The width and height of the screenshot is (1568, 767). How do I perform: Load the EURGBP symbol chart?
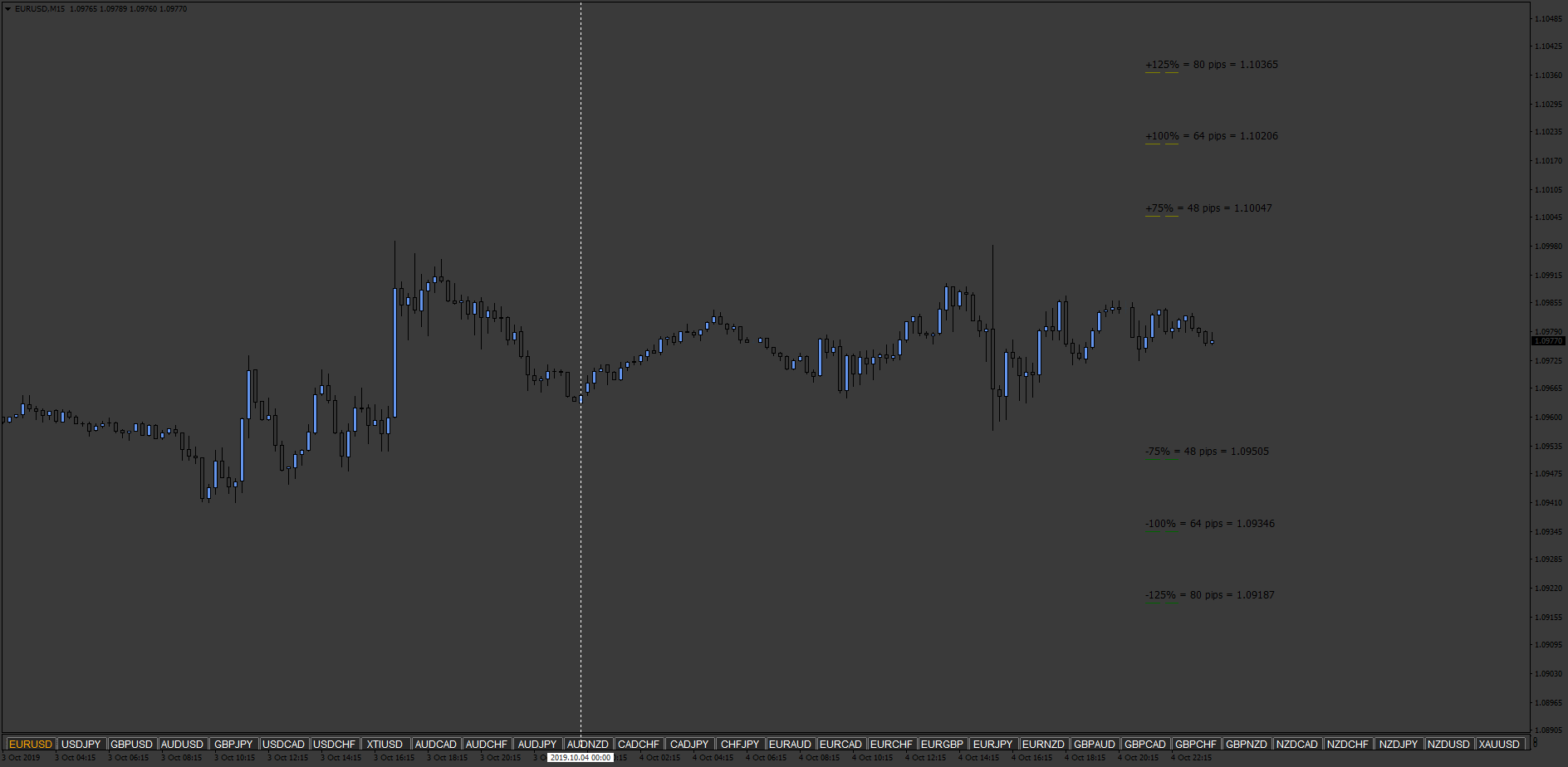click(x=943, y=745)
